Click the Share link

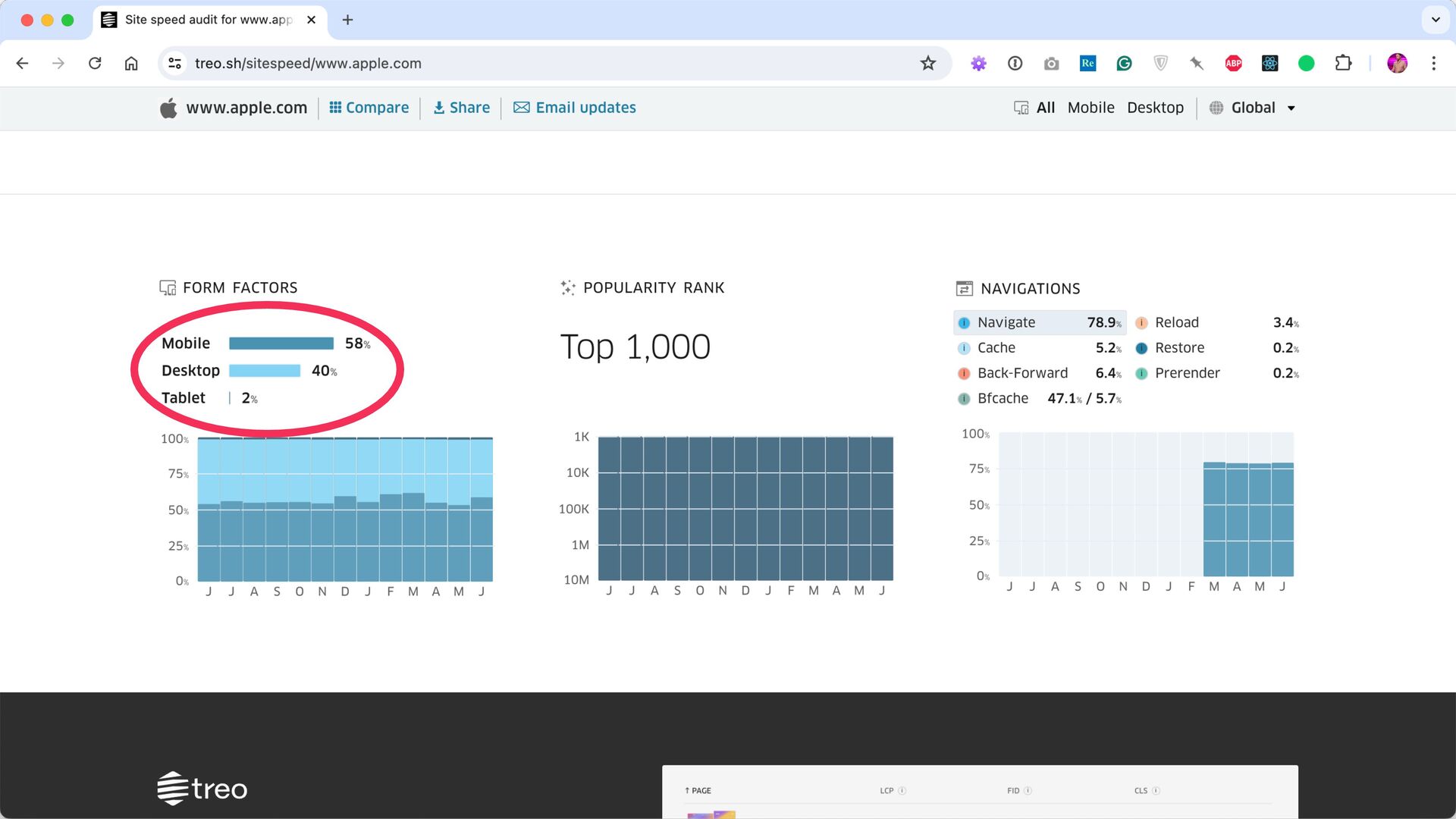[461, 108]
